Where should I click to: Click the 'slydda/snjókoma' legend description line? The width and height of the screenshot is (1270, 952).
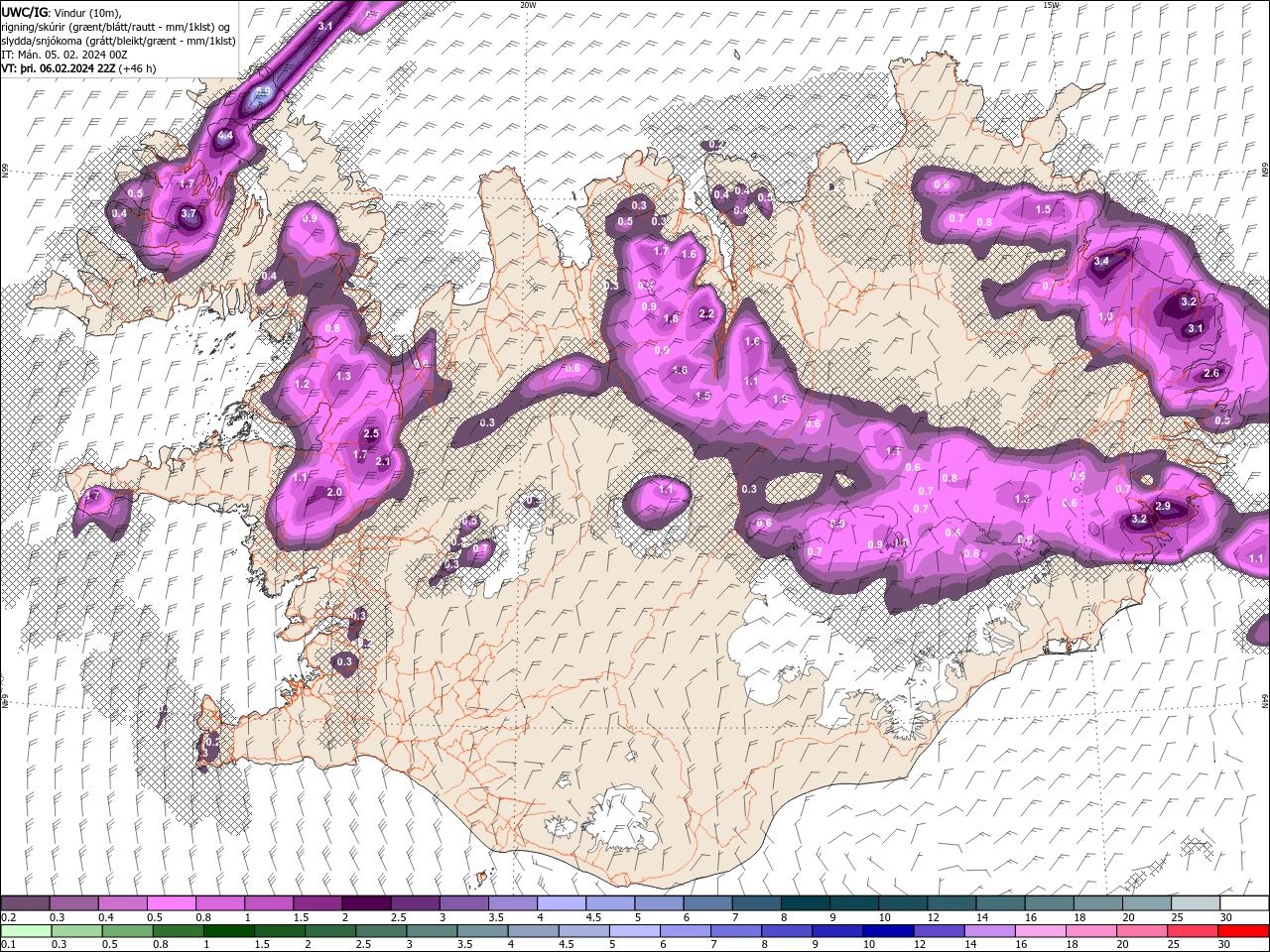pos(118,41)
